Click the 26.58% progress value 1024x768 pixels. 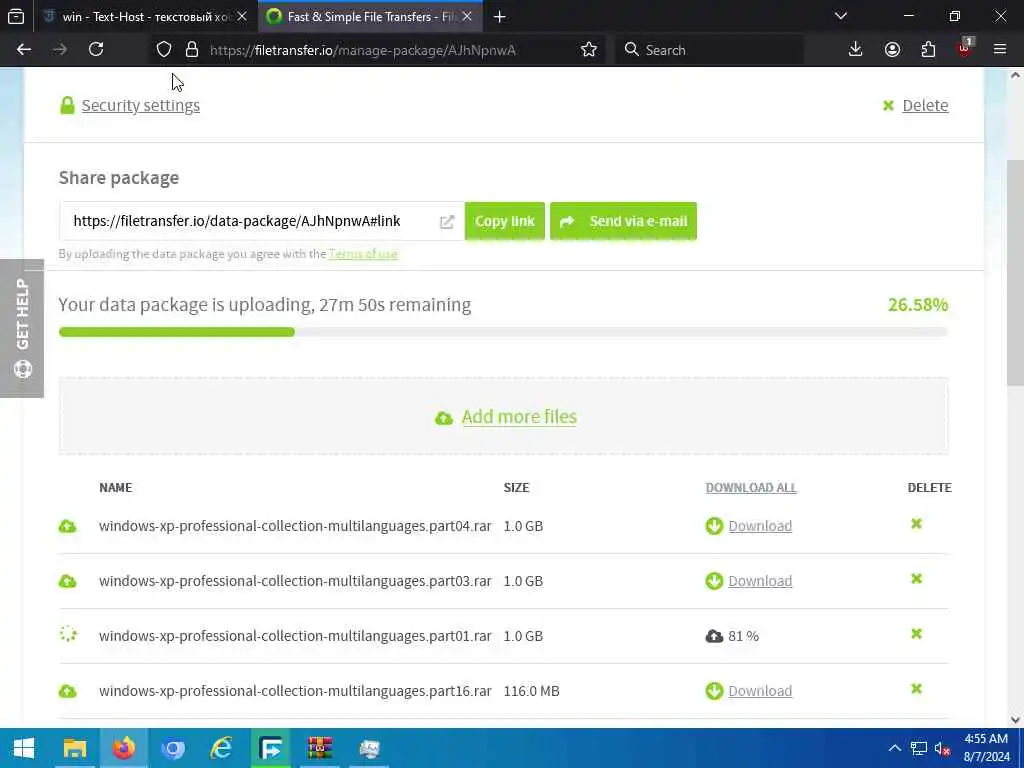pyautogui.click(x=918, y=304)
